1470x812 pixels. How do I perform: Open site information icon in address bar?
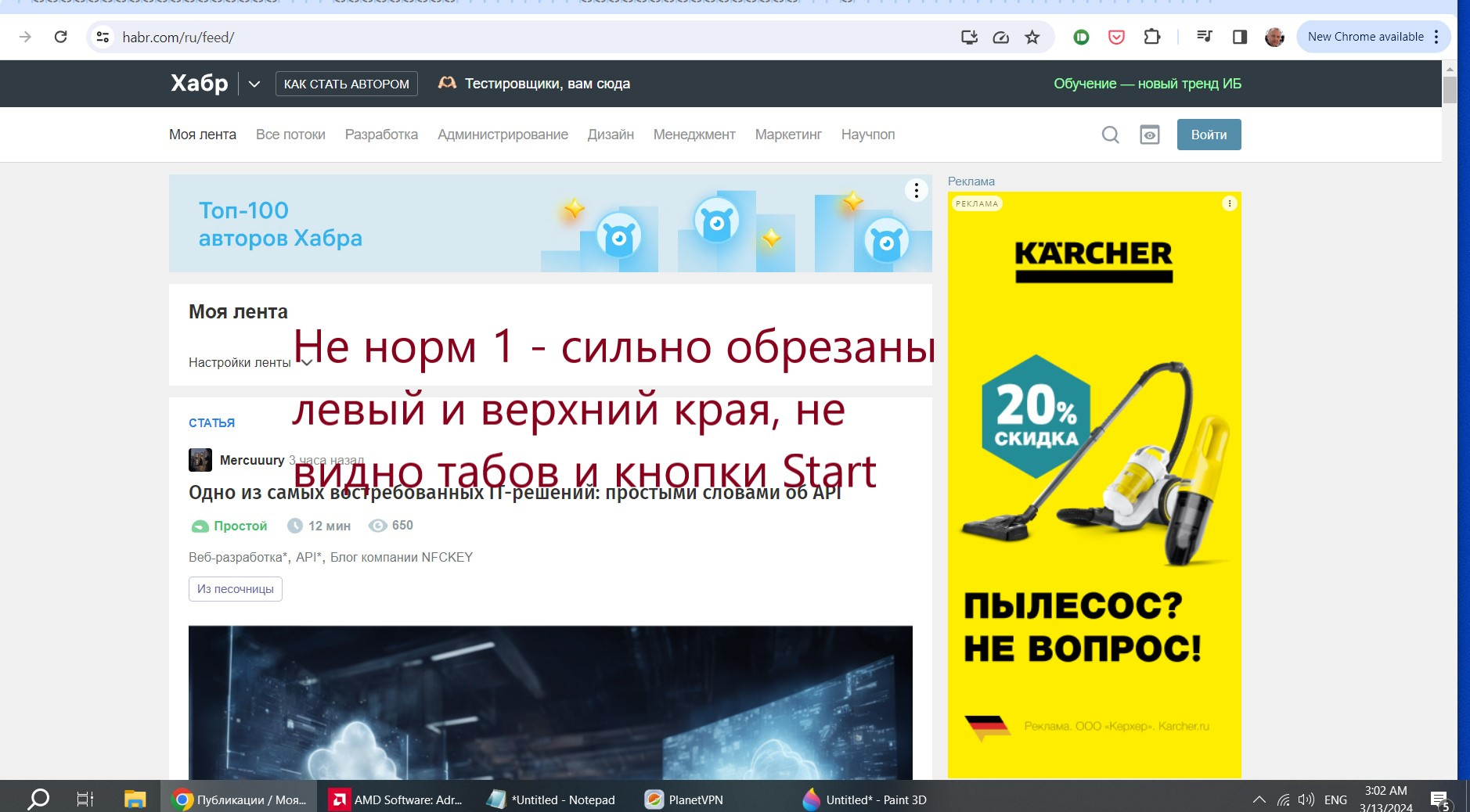pyautogui.click(x=103, y=37)
